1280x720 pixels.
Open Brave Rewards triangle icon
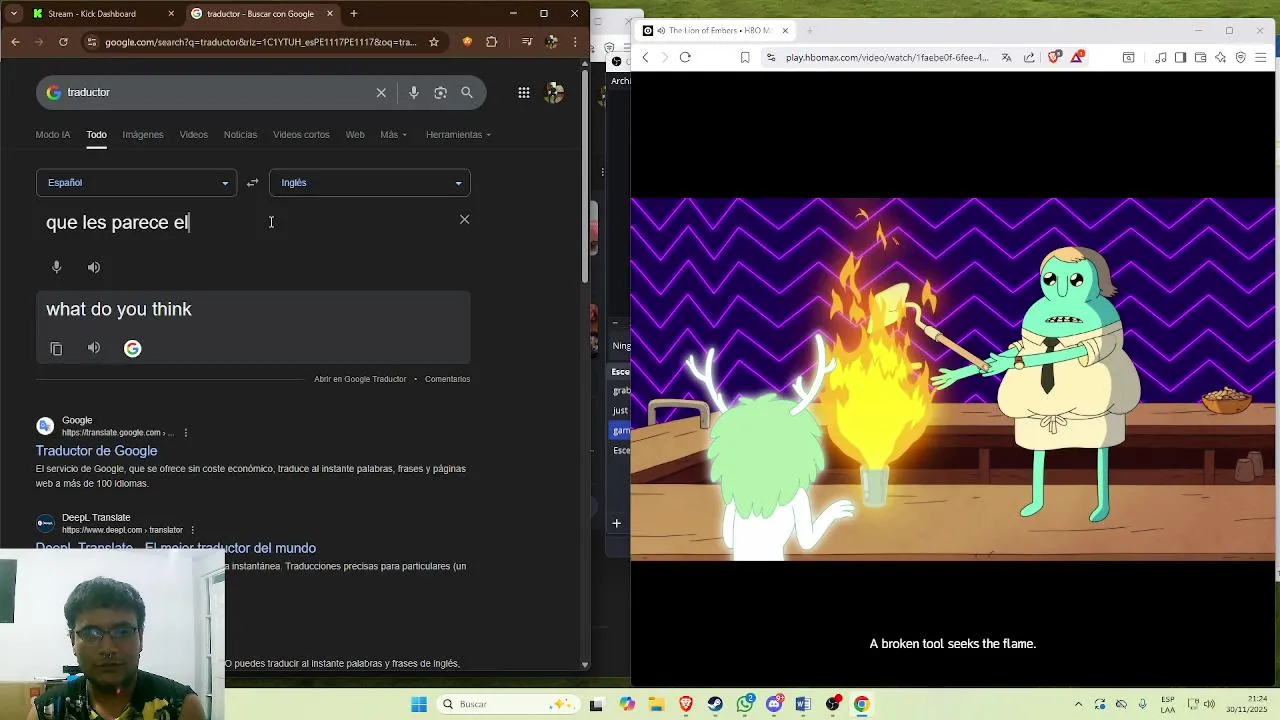1077,57
